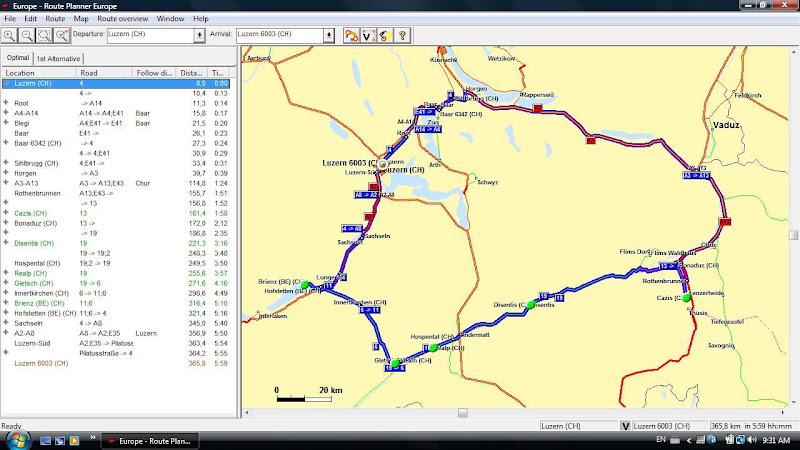Open the File menu
Viewport: 800px width, 450px height.
[10, 18]
